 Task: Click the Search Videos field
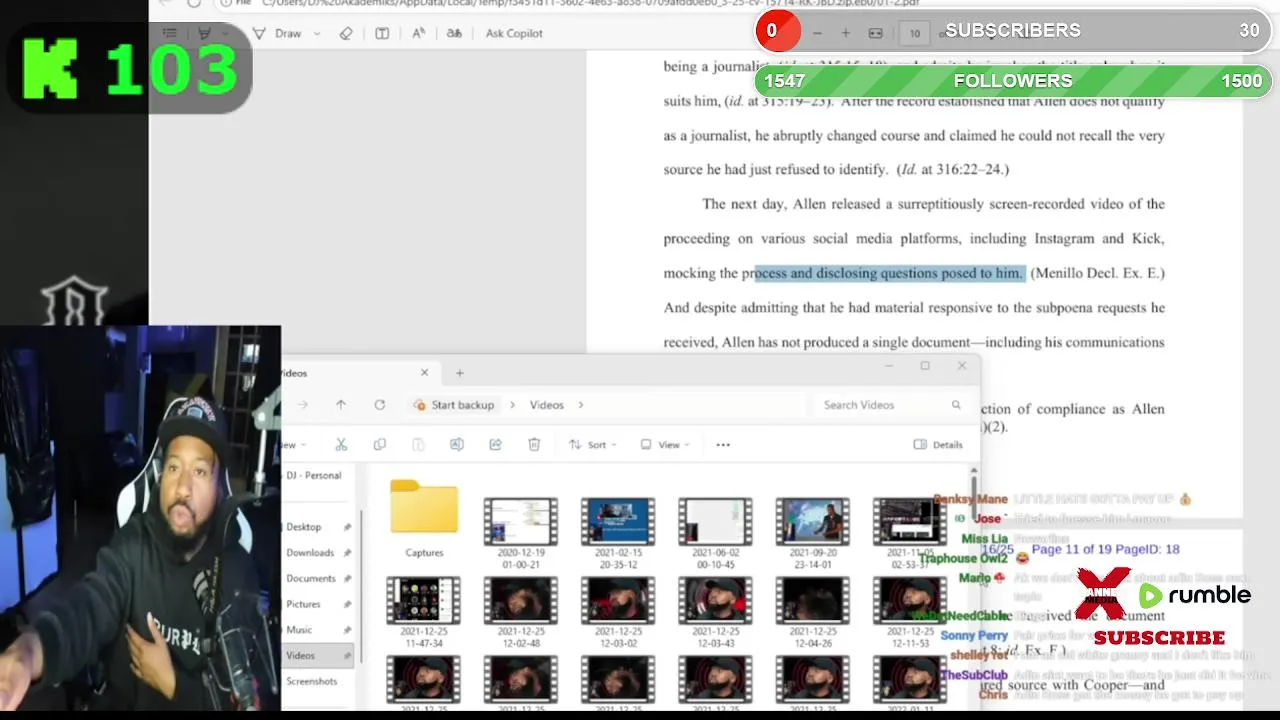pyautogui.click(x=890, y=405)
